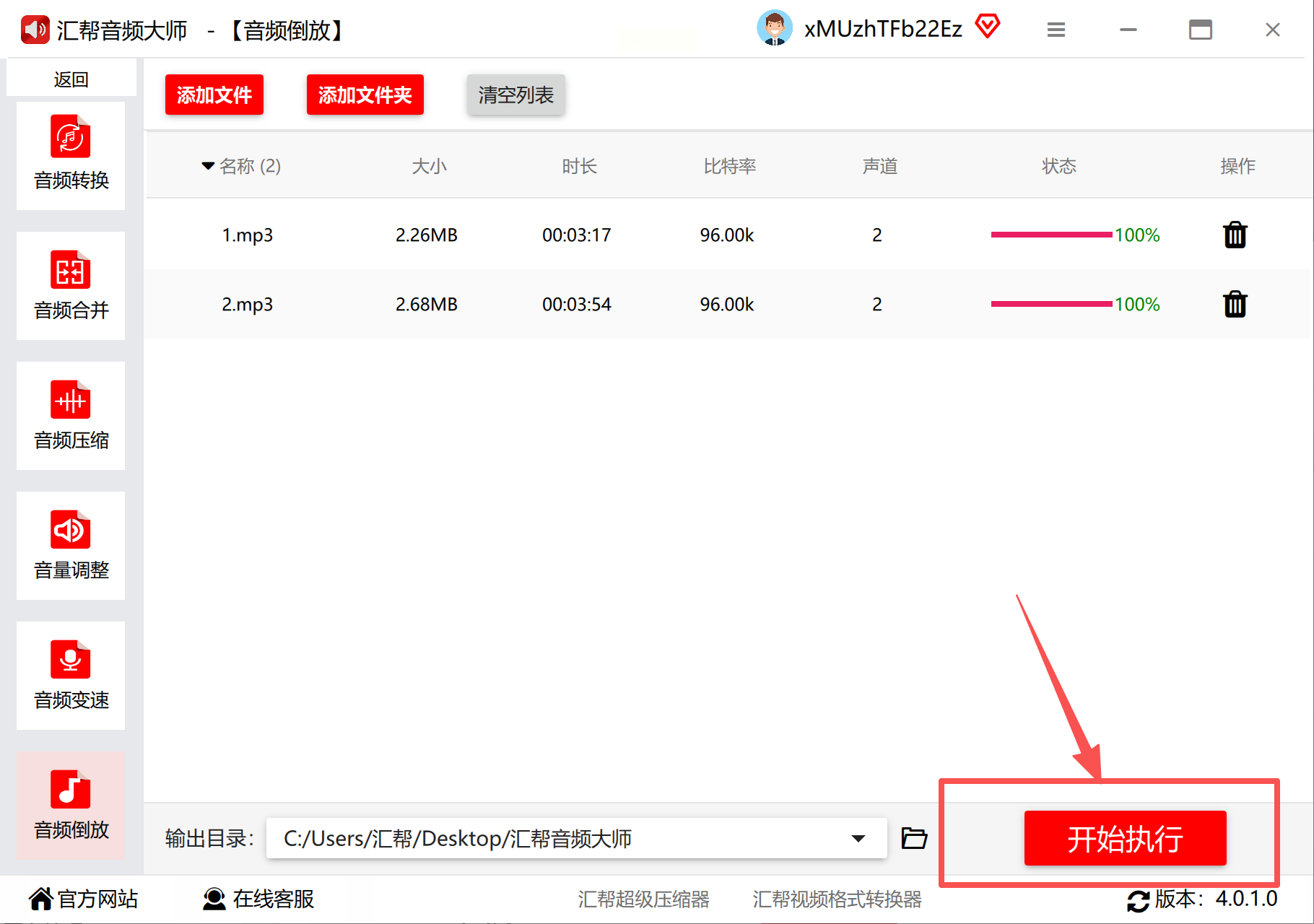This screenshot has height=924, width=1314.
Task: Click the 添加文件 add file button
Action: point(214,95)
